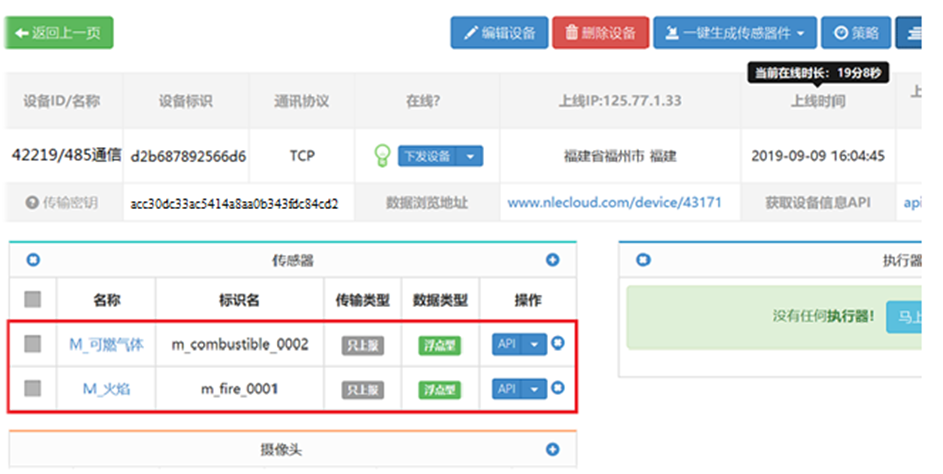This screenshot has width=943, height=474.
Task: Click the red 删除设备 button
Action: tap(601, 32)
